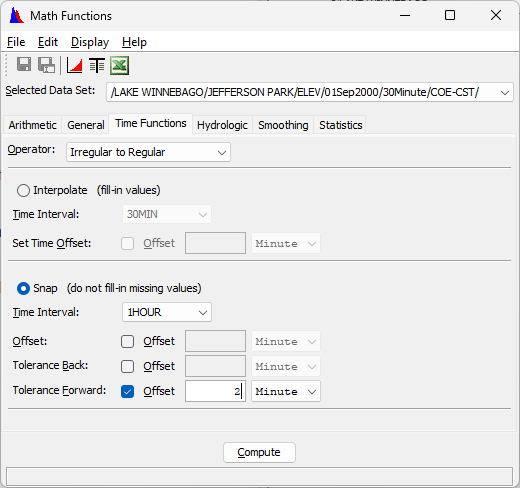Screen dimensions: 520x488
Task: Click the Math Functions app icon
Action: [x=16, y=16]
